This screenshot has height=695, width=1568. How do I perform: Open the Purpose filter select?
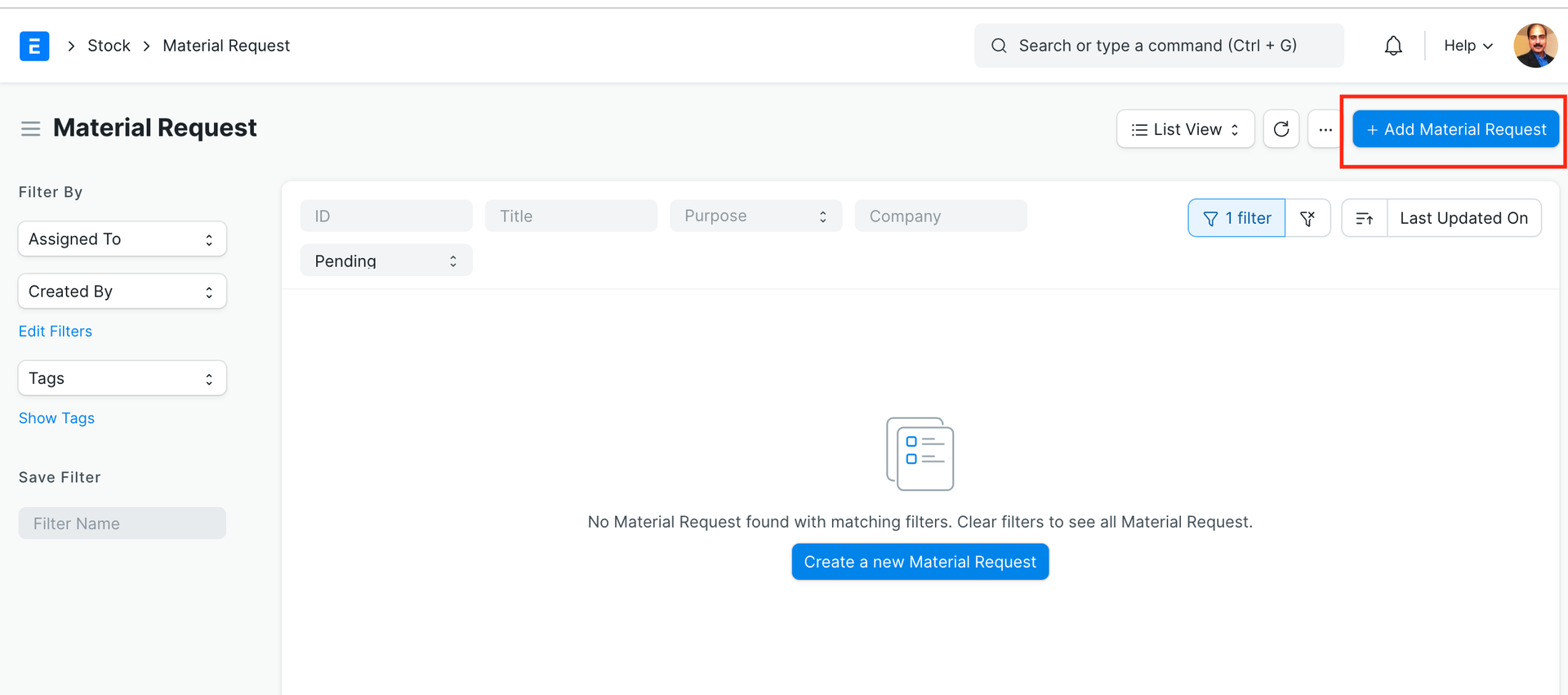click(755, 216)
